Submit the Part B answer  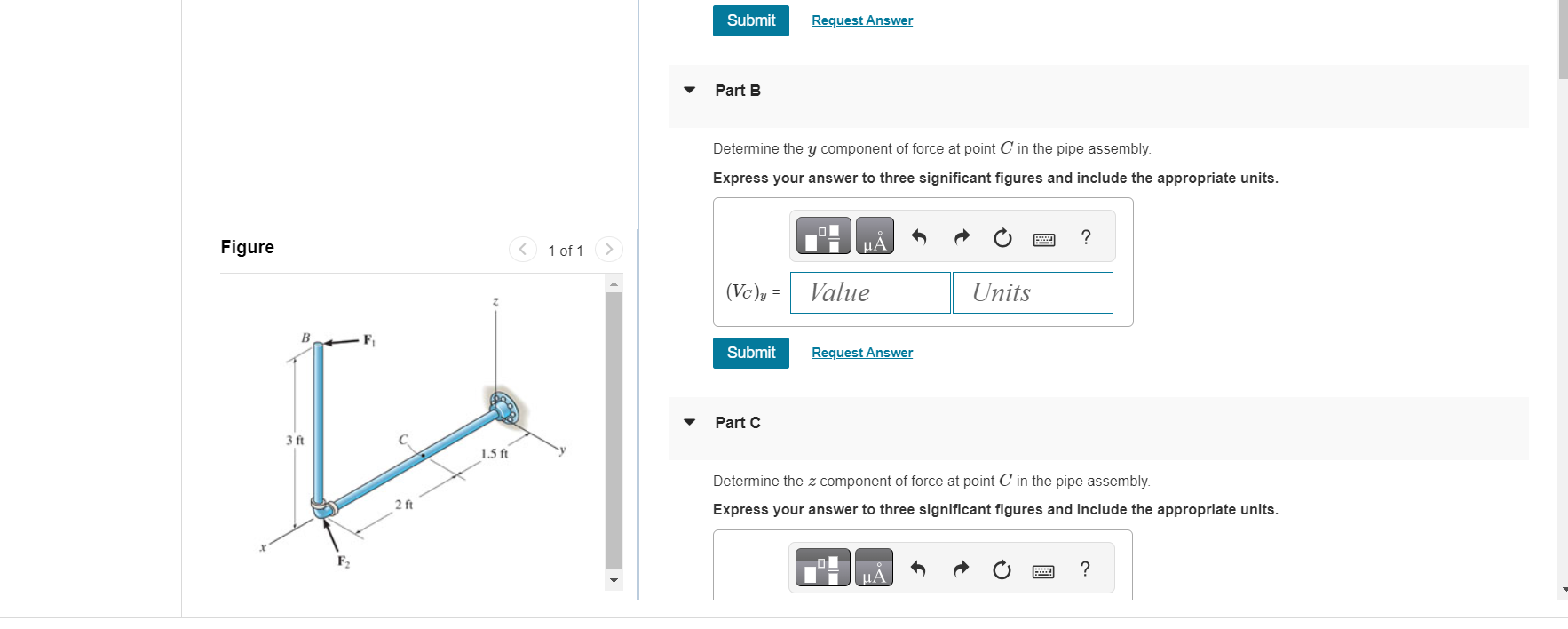pyautogui.click(x=750, y=353)
